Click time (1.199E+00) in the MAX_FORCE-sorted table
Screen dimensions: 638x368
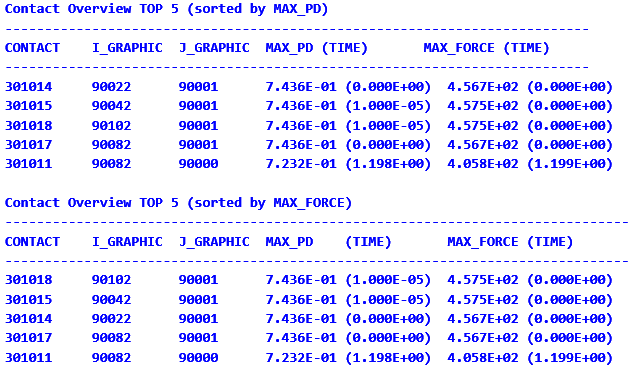570,357
